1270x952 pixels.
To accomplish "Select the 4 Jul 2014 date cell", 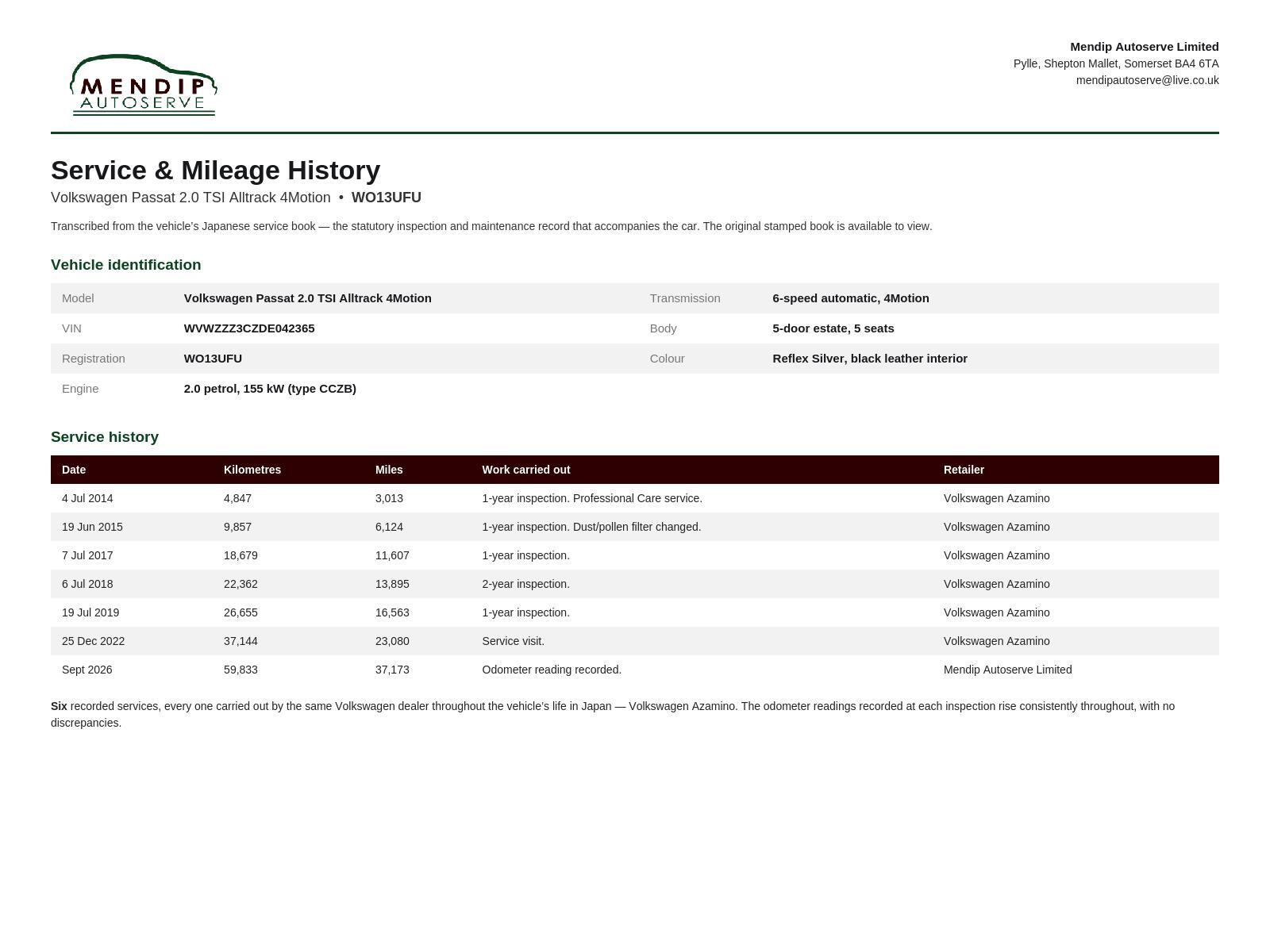I will coord(87,498).
